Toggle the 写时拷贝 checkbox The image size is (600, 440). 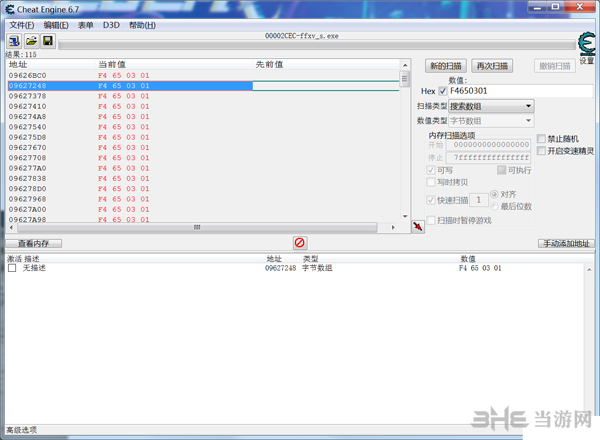(431, 182)
